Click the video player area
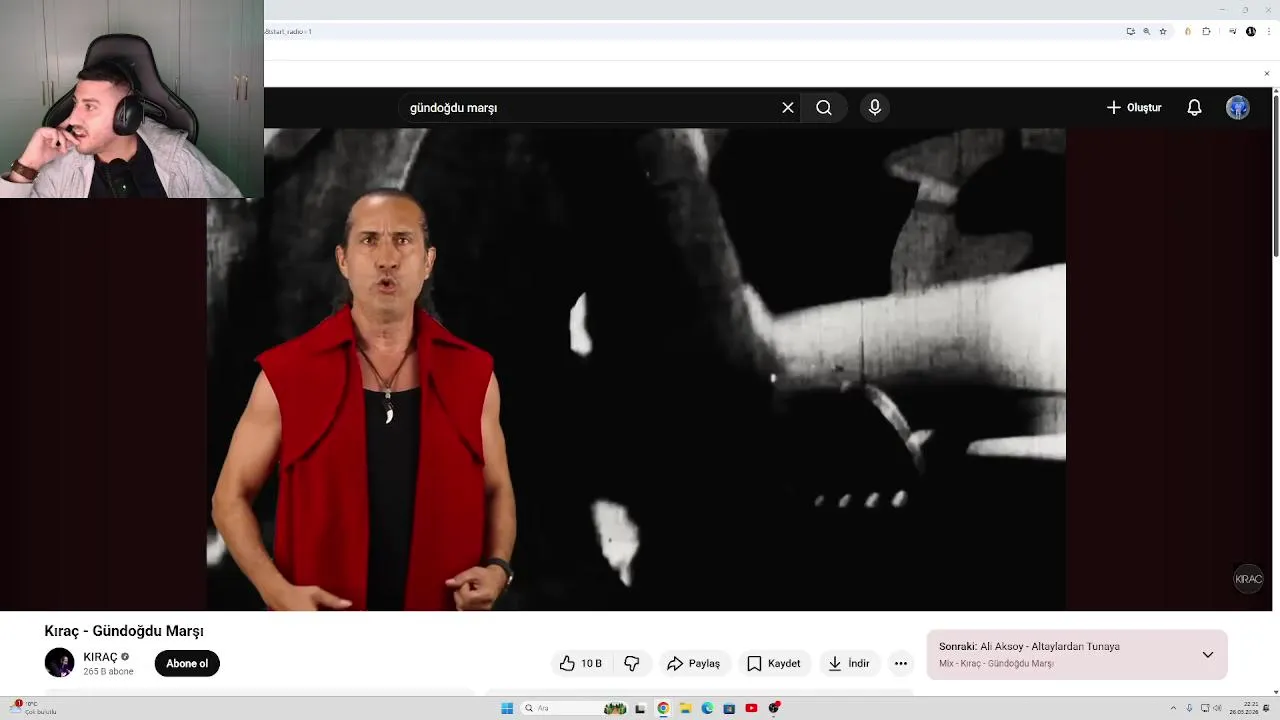This screenshot has width=1280, height=720. (636, 370)
